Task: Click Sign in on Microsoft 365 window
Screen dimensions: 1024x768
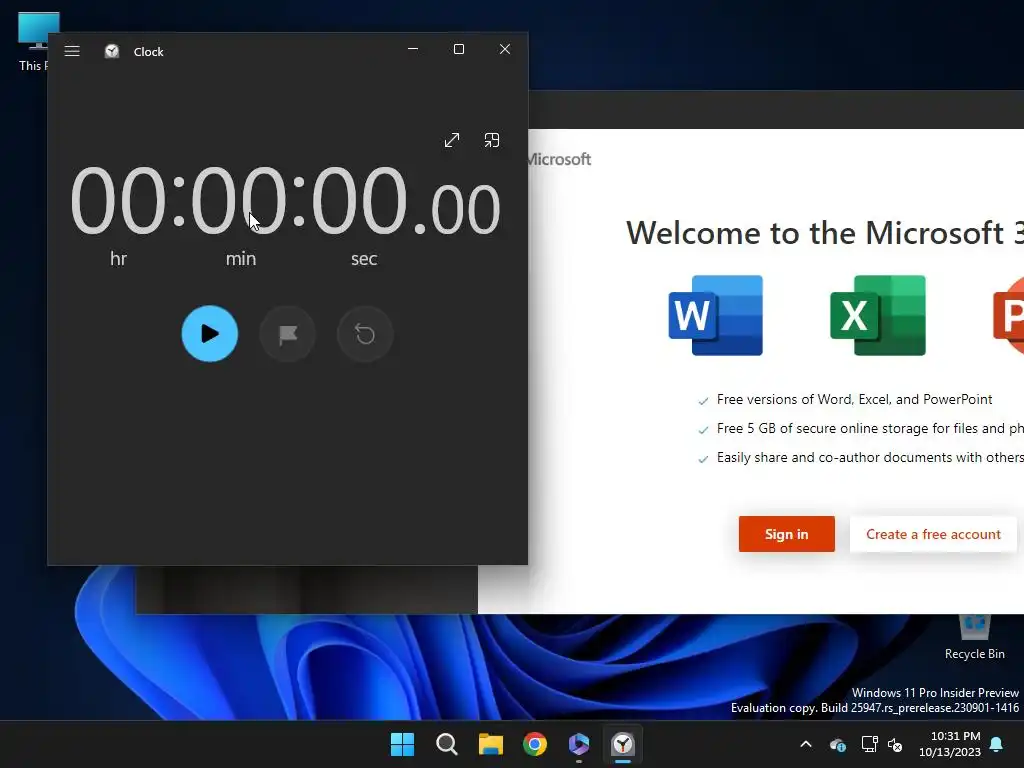Action: coord(787,534)
